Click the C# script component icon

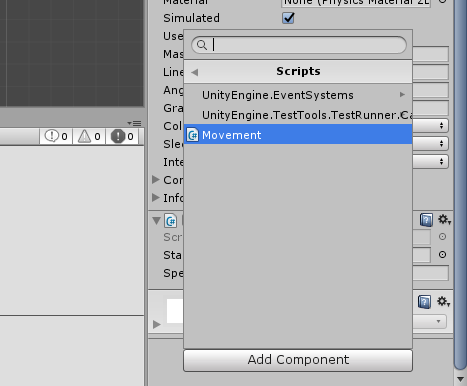point(171,221)
